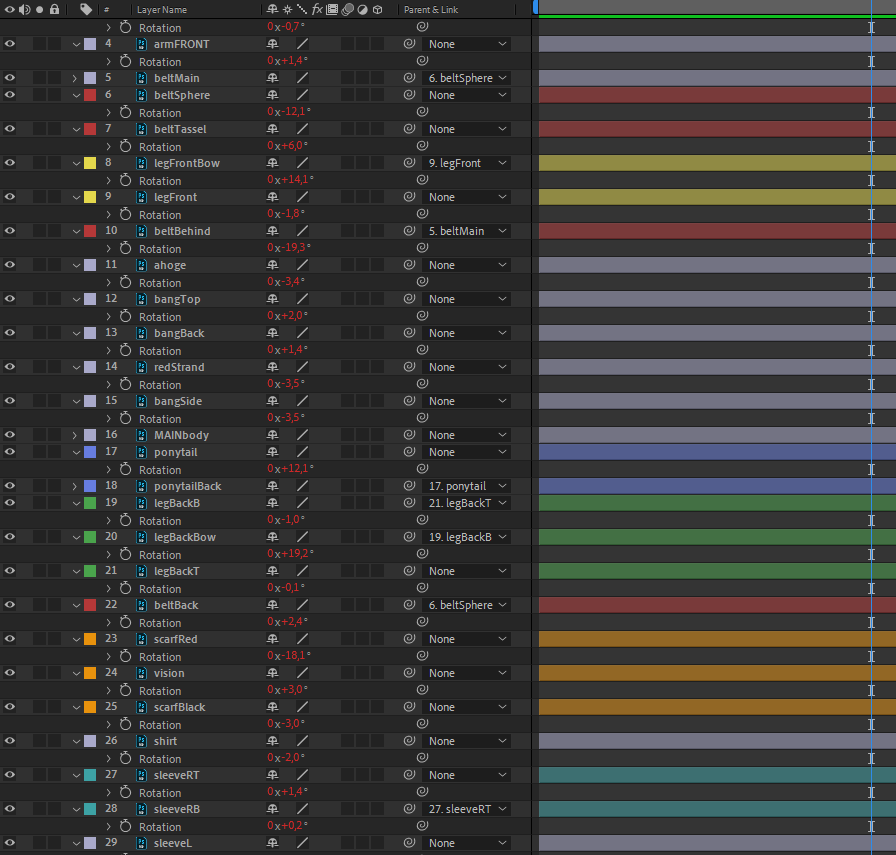Expand the MAINbody layer properties
The width and height of the screenshot is (896, 855).
point(75,435)
